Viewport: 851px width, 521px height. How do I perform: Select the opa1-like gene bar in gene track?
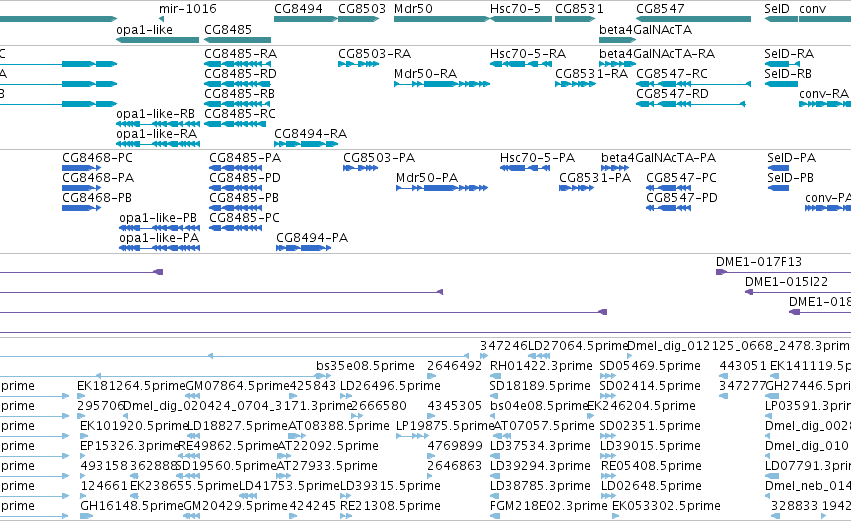(x=157, y=40)
